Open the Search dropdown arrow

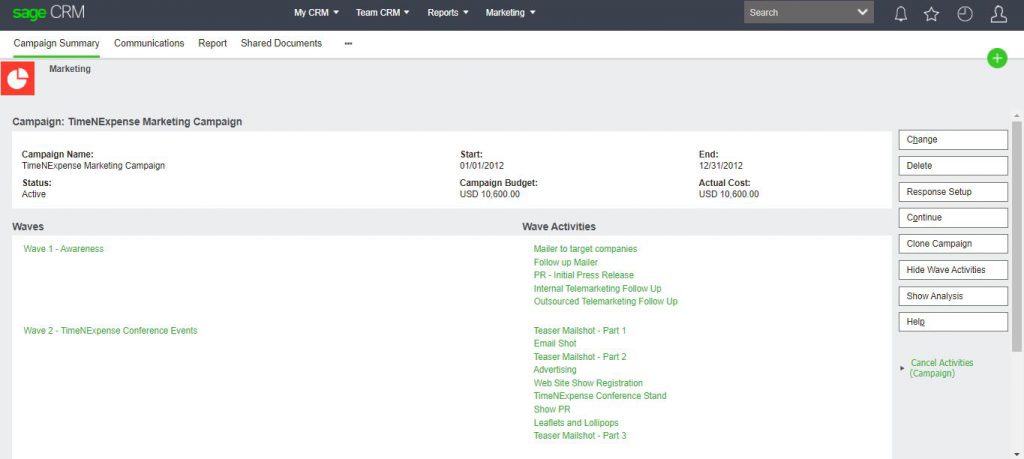click(x=862, y=12)
